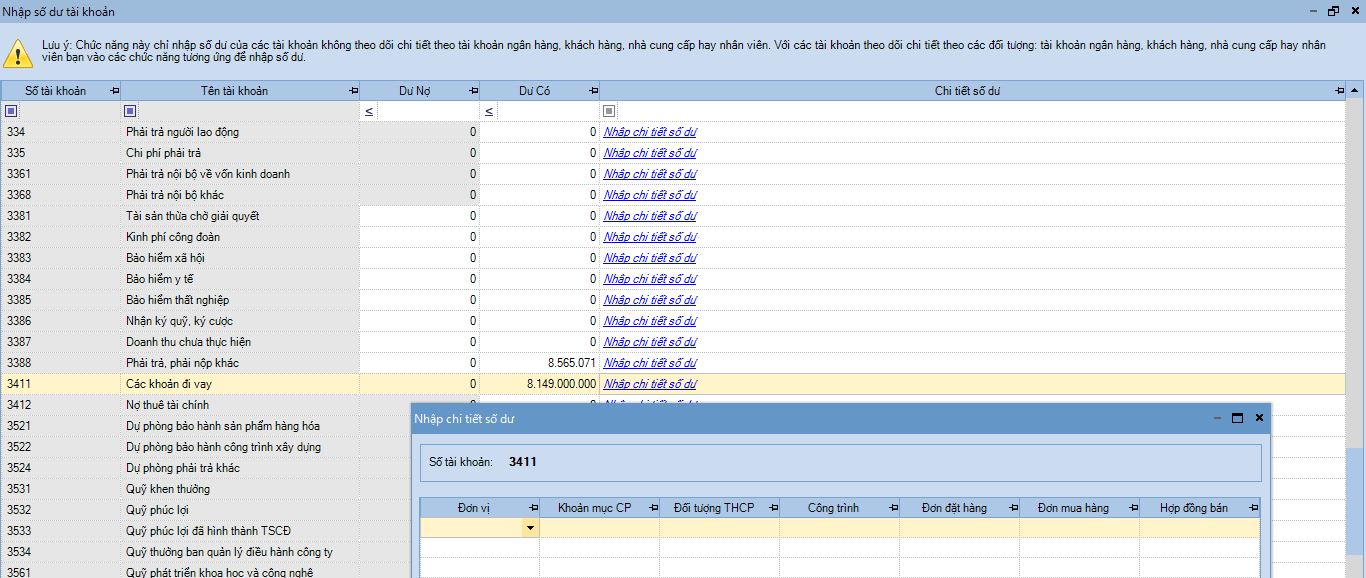Click the Dư Nợ filter input field
The image size is (1366, 578).
(428, 111)
